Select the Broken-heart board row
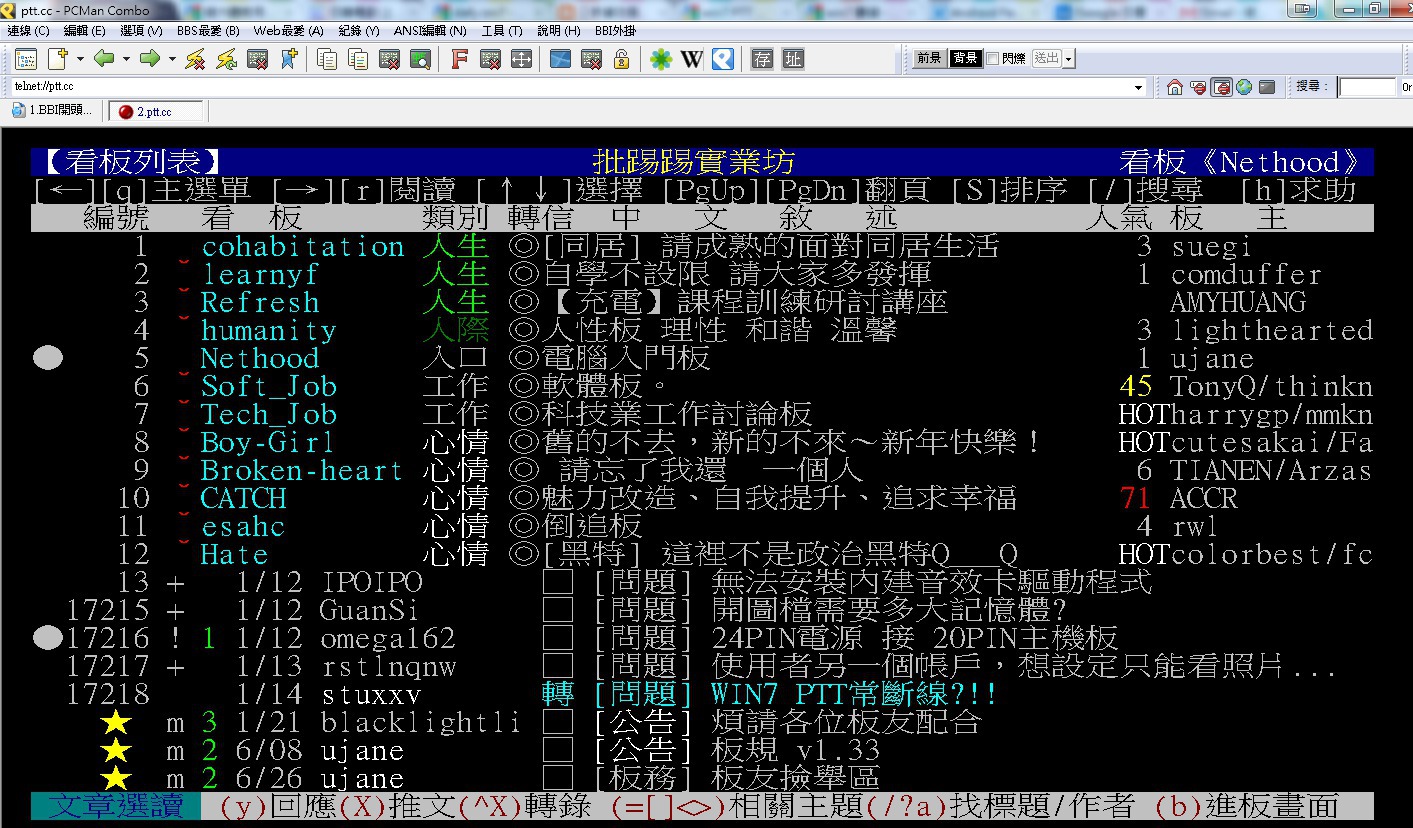The width and height of the screenshot is (1413, 828). 702,470
